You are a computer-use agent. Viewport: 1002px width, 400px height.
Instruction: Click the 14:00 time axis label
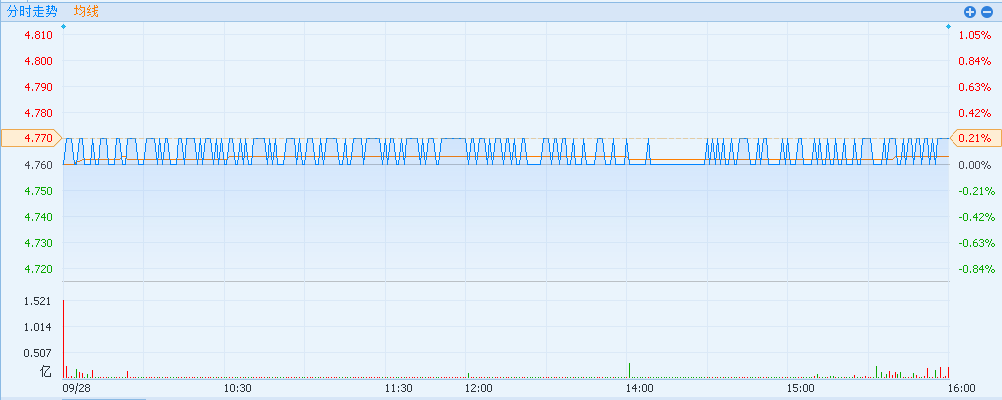639,388
